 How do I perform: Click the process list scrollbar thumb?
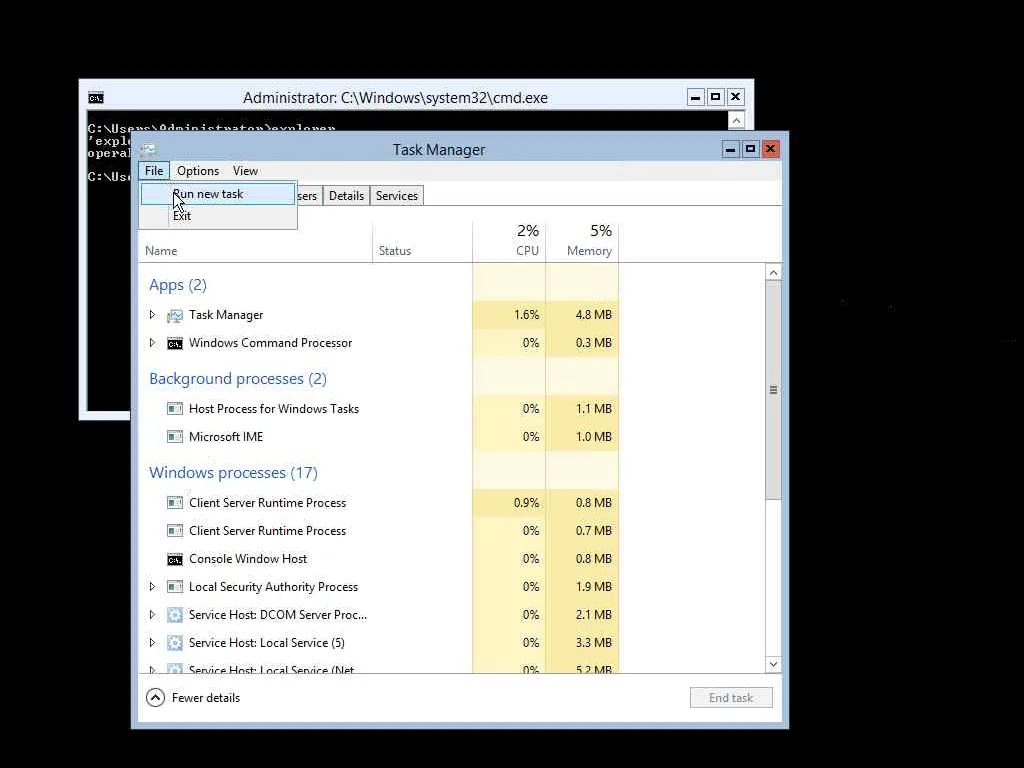pyautogui.click(x=773, y=390)
